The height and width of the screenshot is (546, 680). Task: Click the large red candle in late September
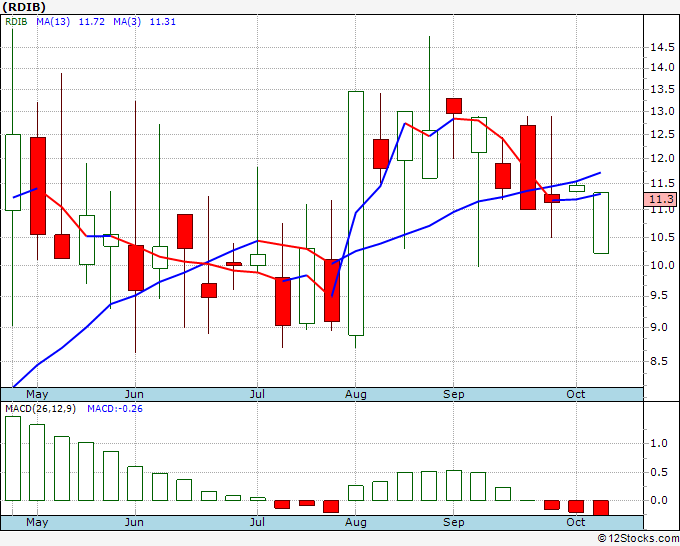[528, 167]
